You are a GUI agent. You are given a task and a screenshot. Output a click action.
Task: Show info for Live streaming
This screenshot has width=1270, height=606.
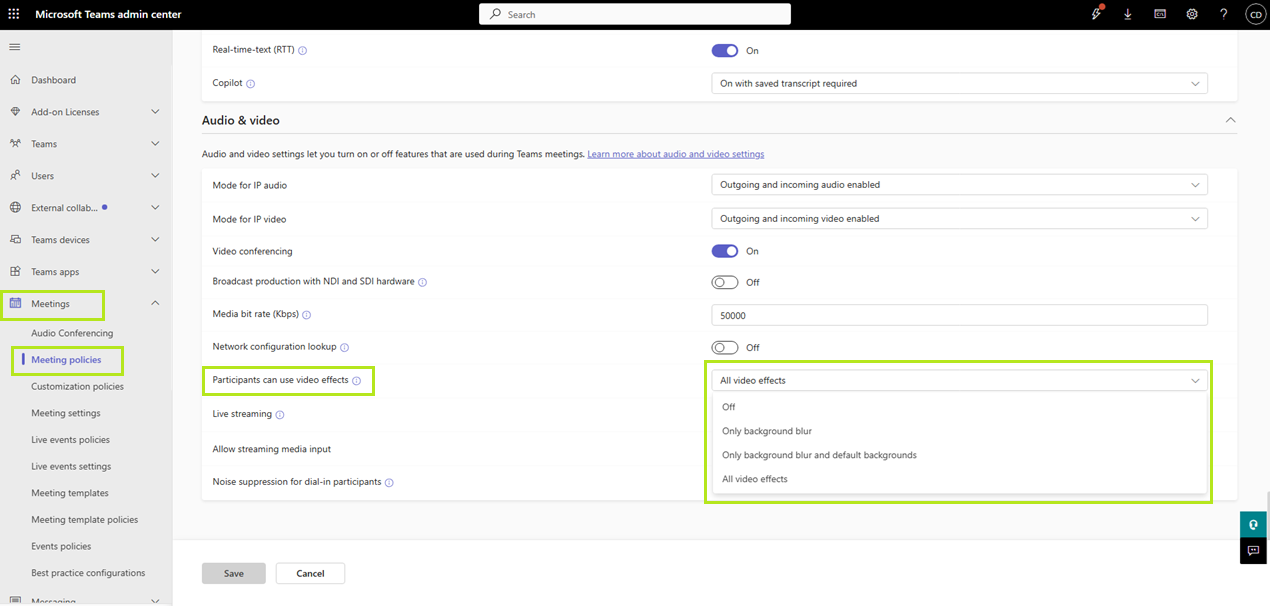280,415
